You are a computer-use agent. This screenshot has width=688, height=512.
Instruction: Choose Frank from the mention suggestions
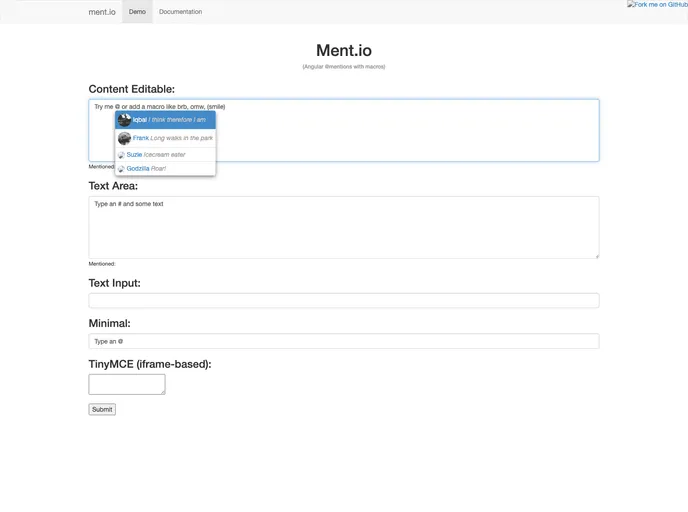point(165,138)
